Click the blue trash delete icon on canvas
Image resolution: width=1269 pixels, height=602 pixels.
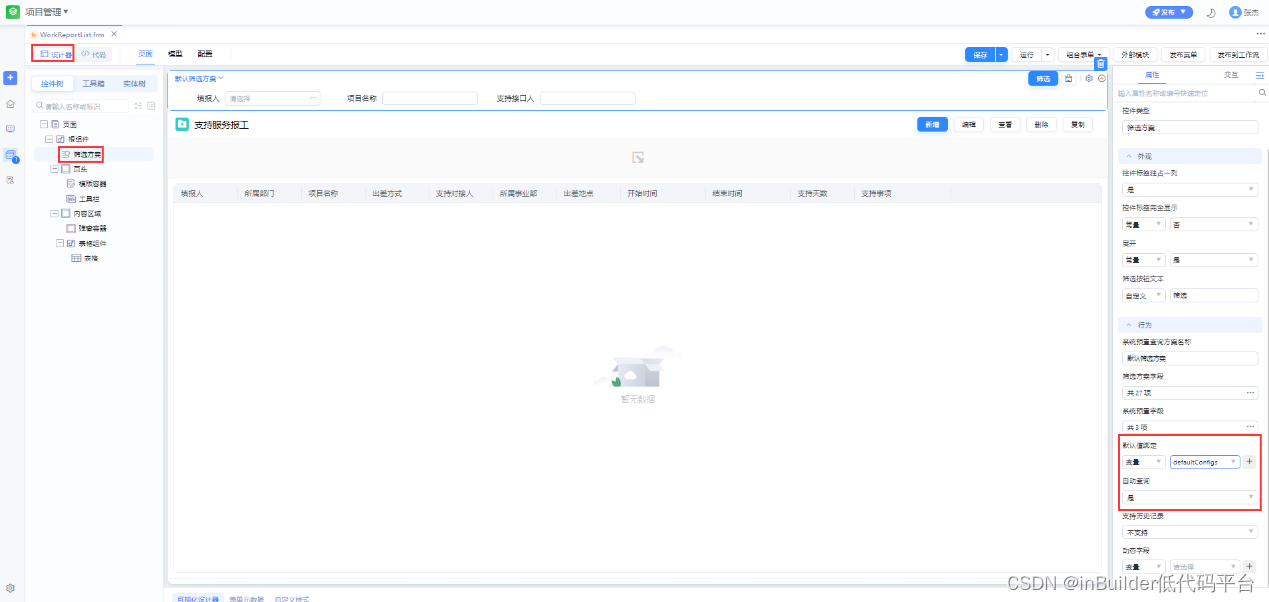coord(1100,64)
